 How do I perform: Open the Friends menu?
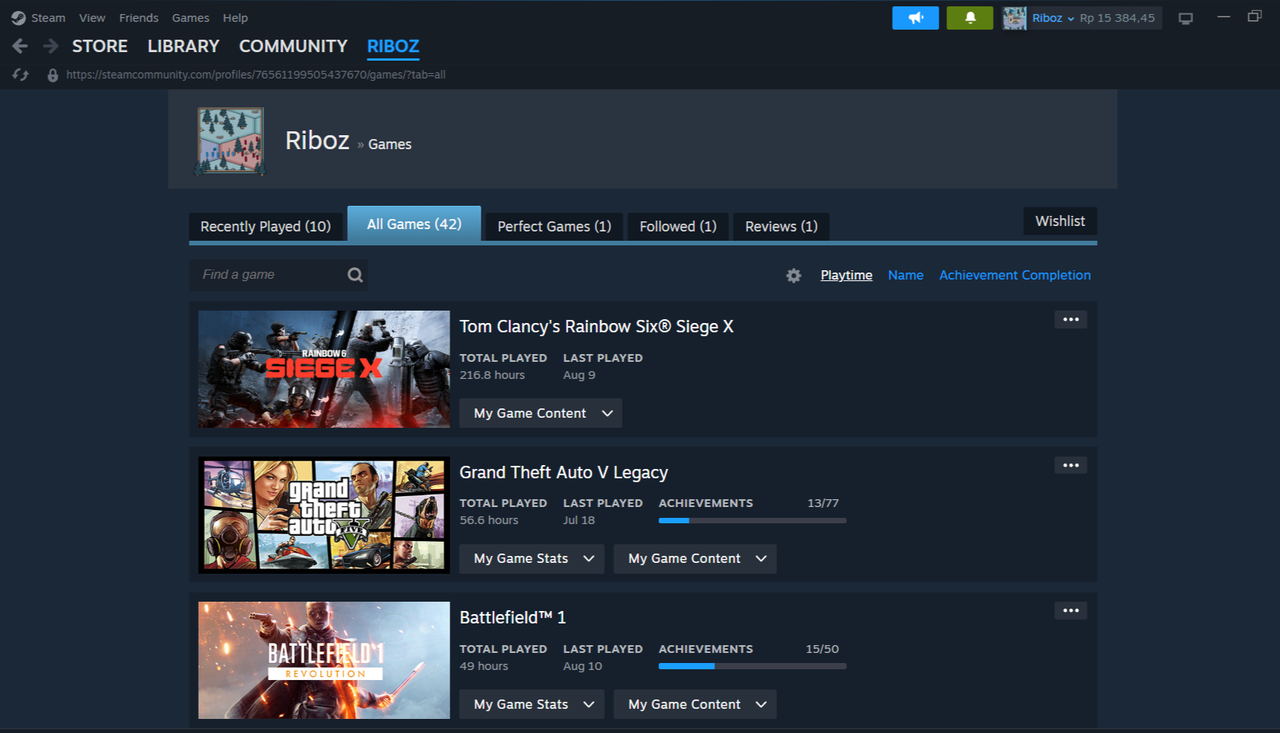139,18
